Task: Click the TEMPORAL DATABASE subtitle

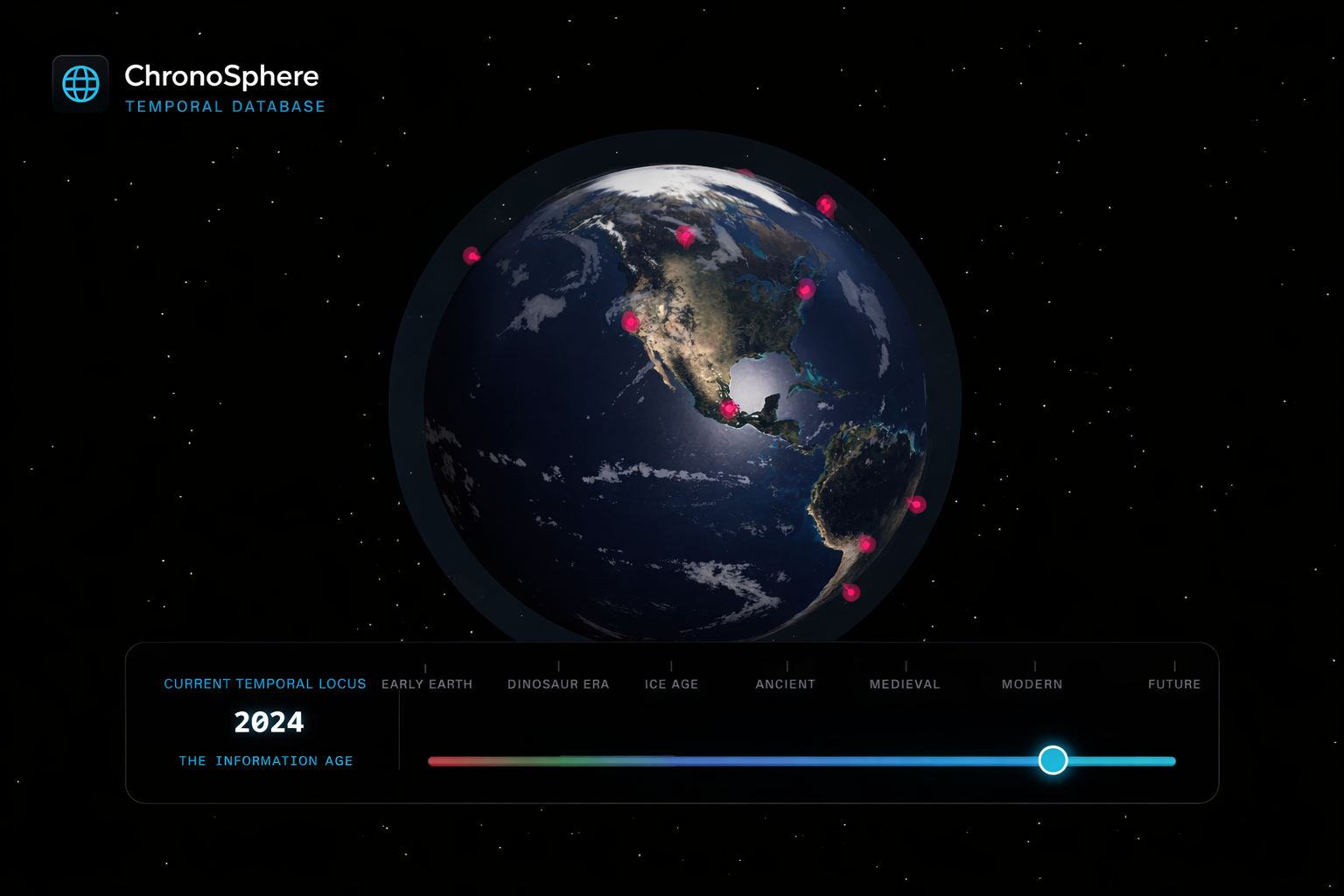Action: (x=225, y=107)
